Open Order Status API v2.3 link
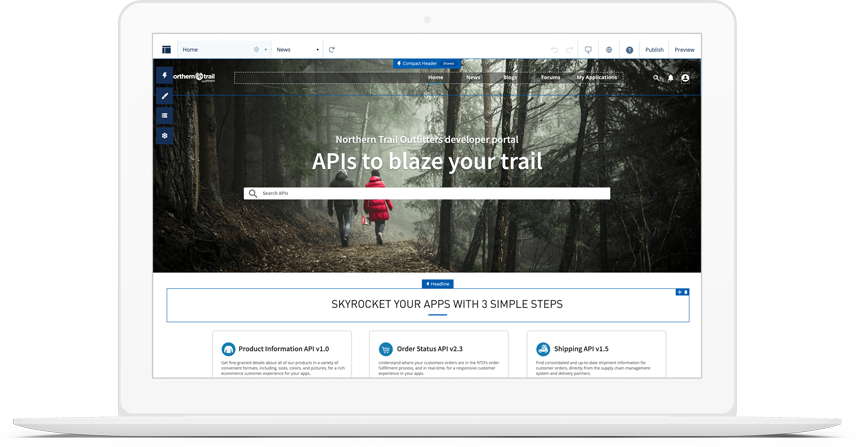857x447 pixels. (x=430, y=349)
